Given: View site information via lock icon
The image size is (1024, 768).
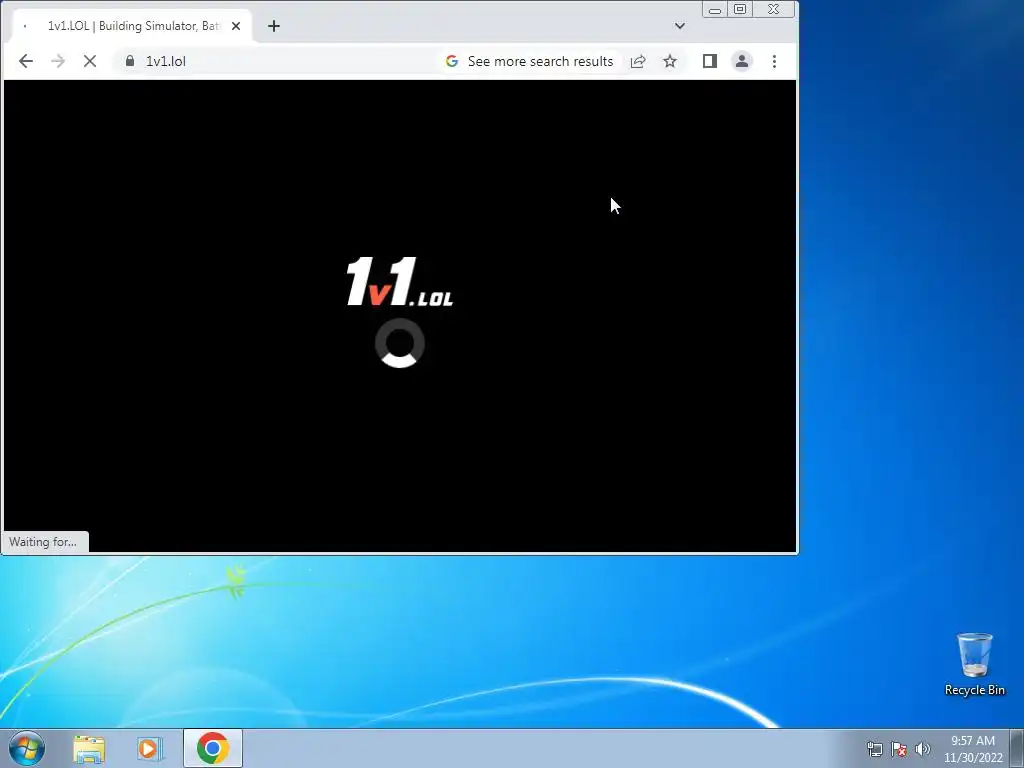Looking at the screenshot, I should pyautogui.click(x=130, y=61).
